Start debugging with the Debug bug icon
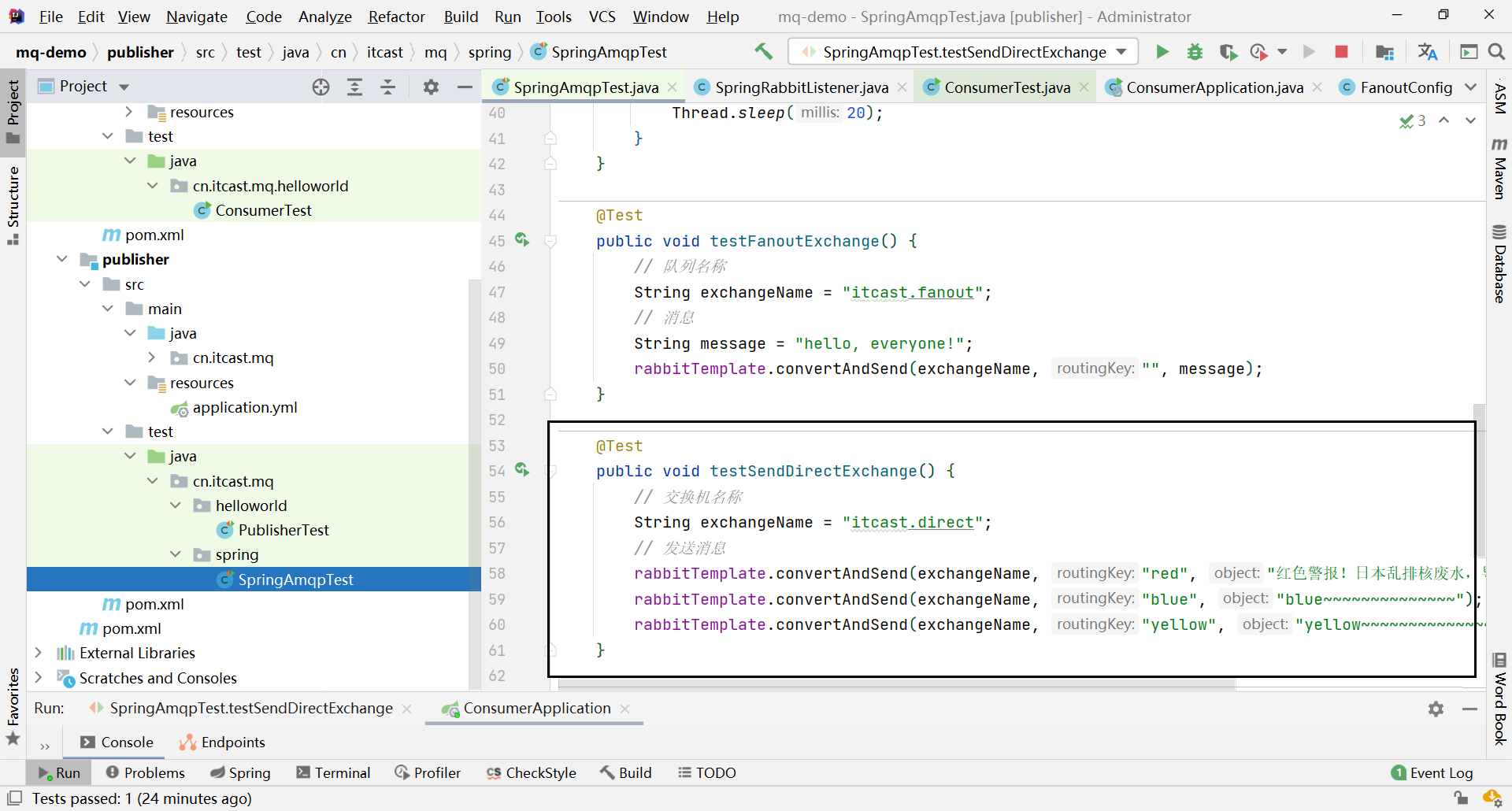 point(1195,52)
